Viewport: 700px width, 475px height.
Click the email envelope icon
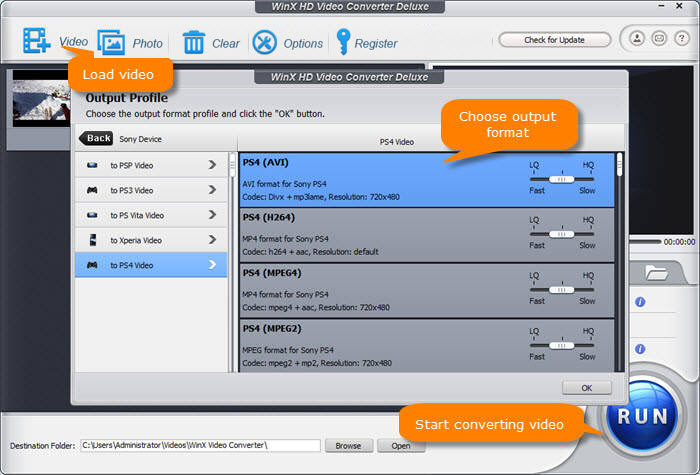tap(659, 38)
